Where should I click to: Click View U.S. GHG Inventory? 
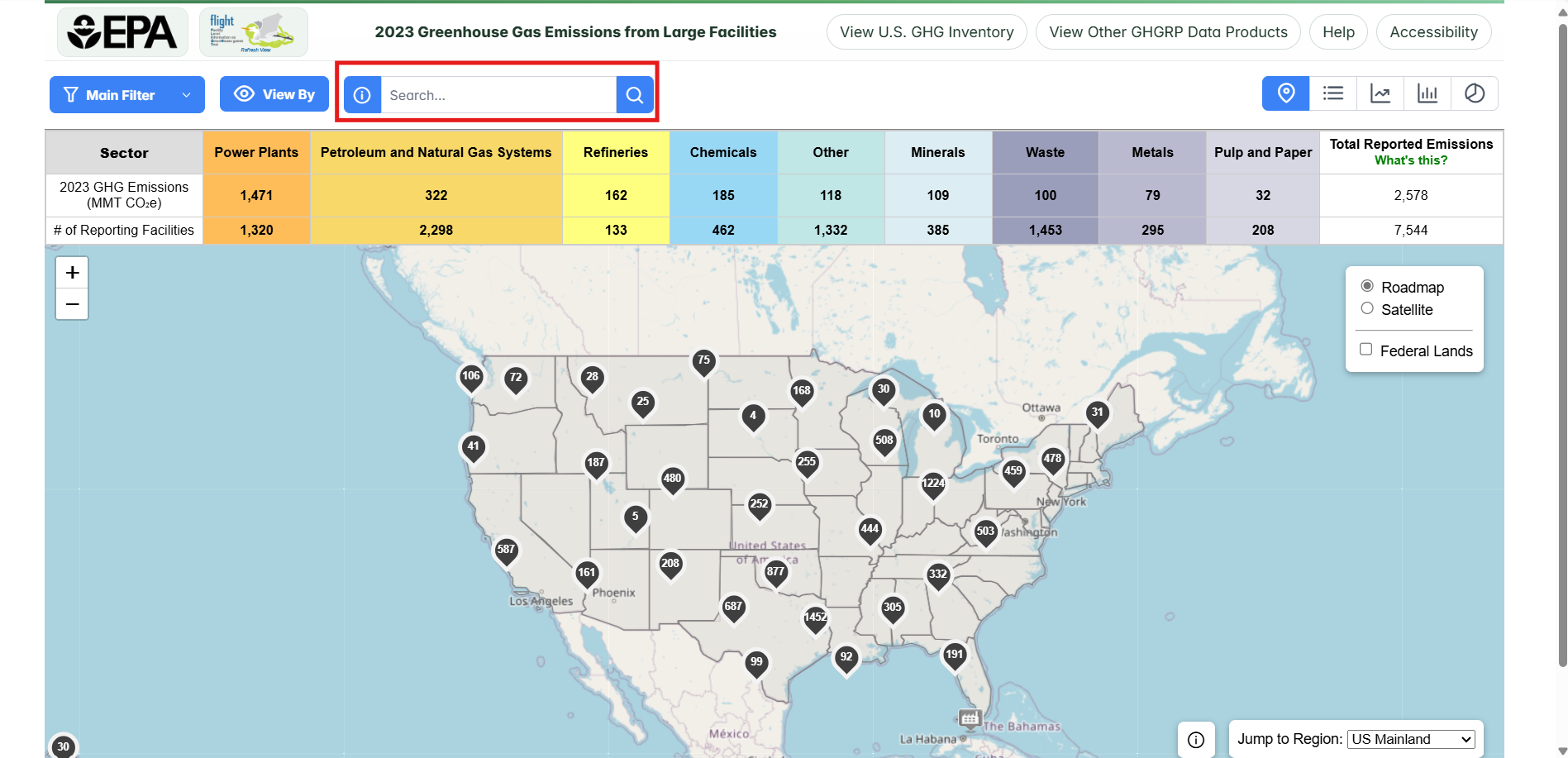pos(925,31)
